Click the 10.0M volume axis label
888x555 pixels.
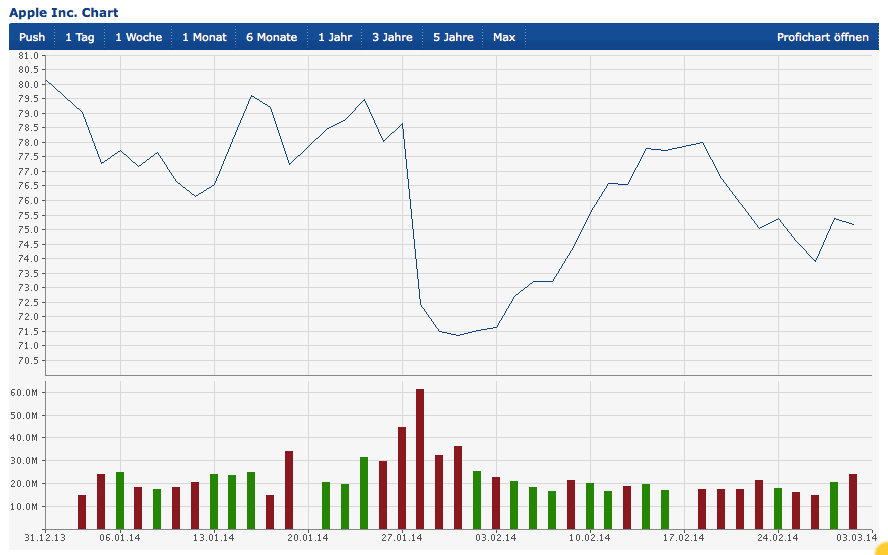(25, 507)
